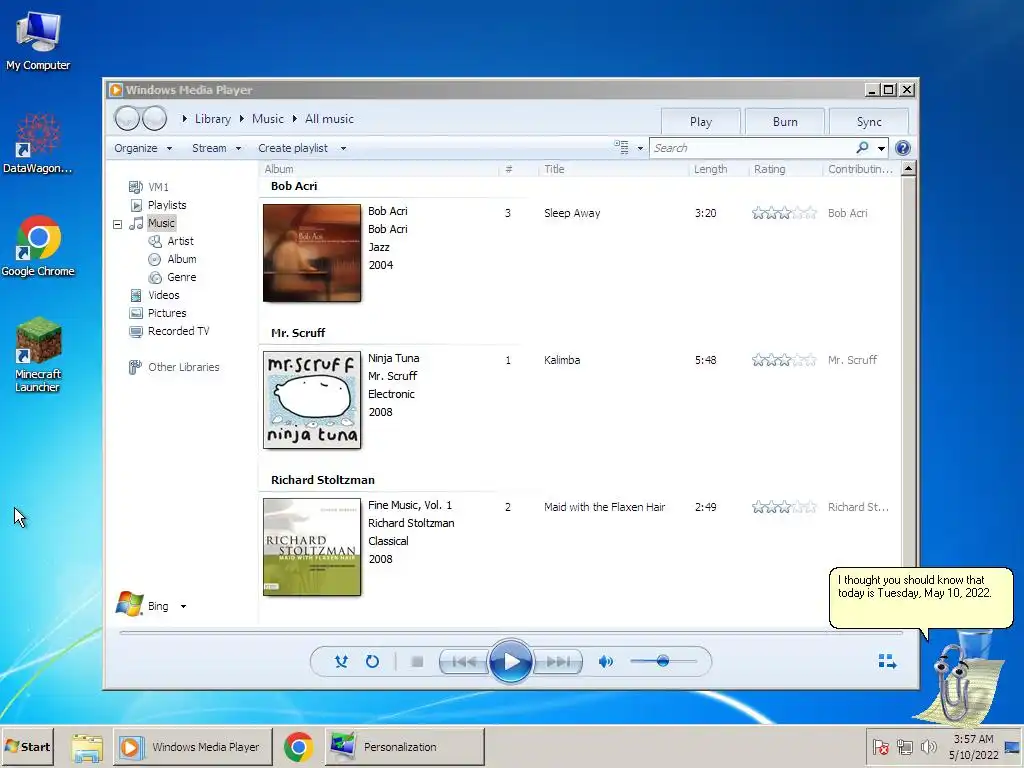Open the Play tab
The height and width of the screenshot is (768, 1024).
700,121
